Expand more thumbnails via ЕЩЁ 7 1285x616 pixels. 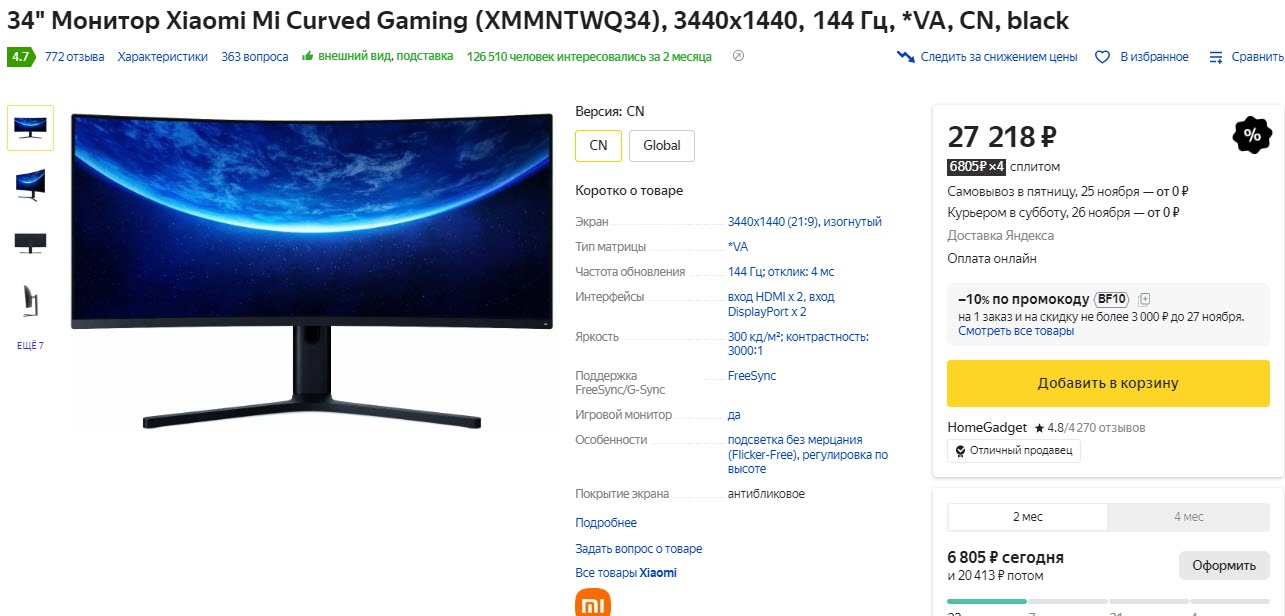[30, 346]
